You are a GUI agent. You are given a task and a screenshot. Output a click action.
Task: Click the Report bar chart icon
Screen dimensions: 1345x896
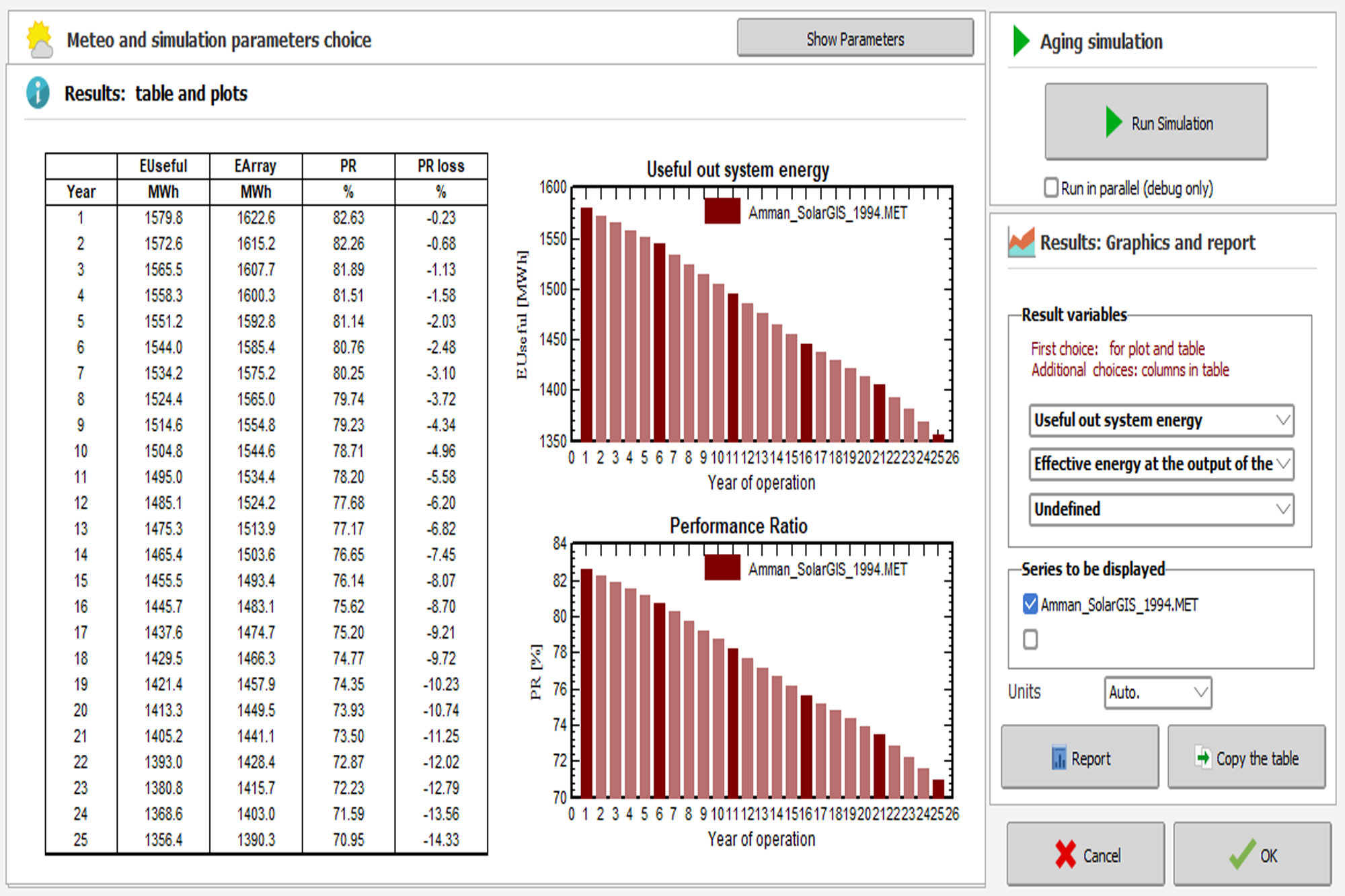[x=1059, y=758]
